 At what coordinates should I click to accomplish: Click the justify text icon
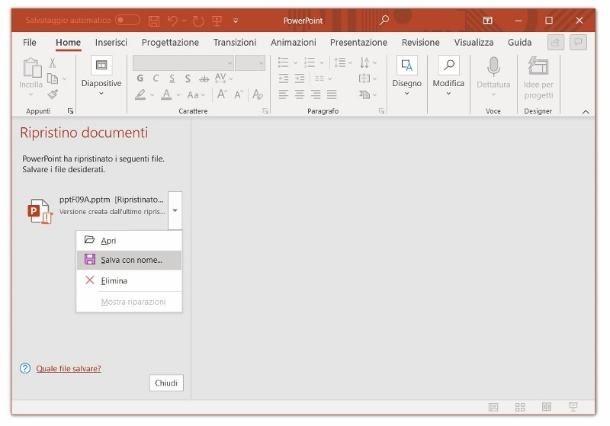click(x=332, y=94)
